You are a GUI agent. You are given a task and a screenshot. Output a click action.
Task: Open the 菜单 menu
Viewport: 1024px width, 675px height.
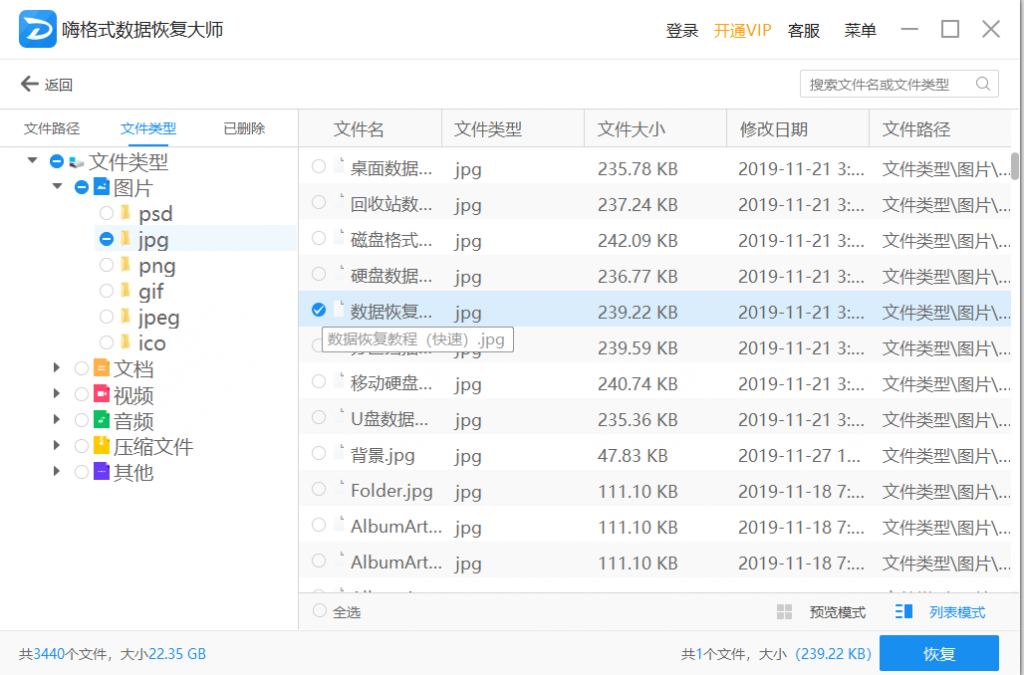coord(860,30)
